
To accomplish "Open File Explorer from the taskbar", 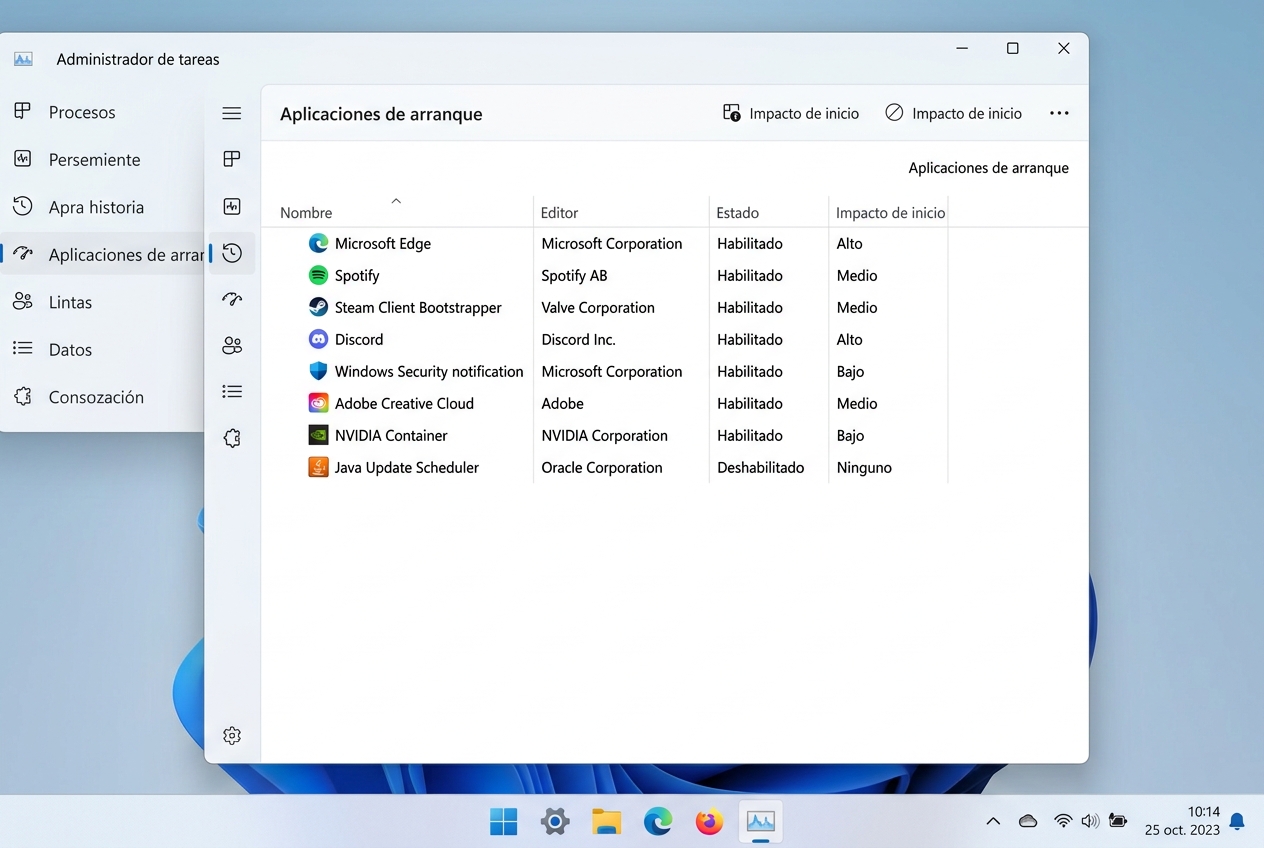I will pyautogui.click(x=606, y=822).
